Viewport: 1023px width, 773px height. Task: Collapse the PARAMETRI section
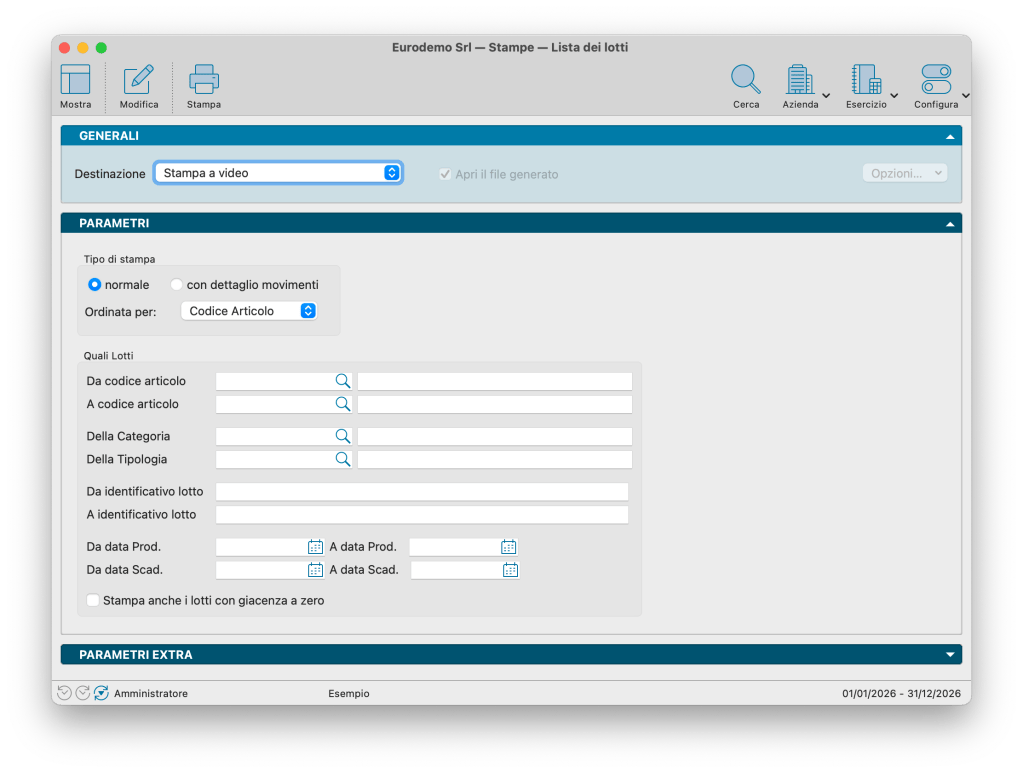950,224
